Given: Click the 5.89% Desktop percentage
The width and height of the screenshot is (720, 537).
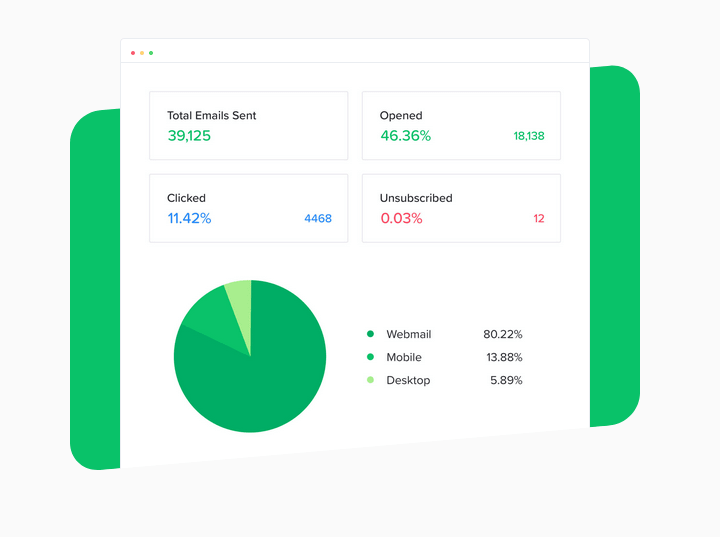Looking at the screenshot, I should coord(506,380).
